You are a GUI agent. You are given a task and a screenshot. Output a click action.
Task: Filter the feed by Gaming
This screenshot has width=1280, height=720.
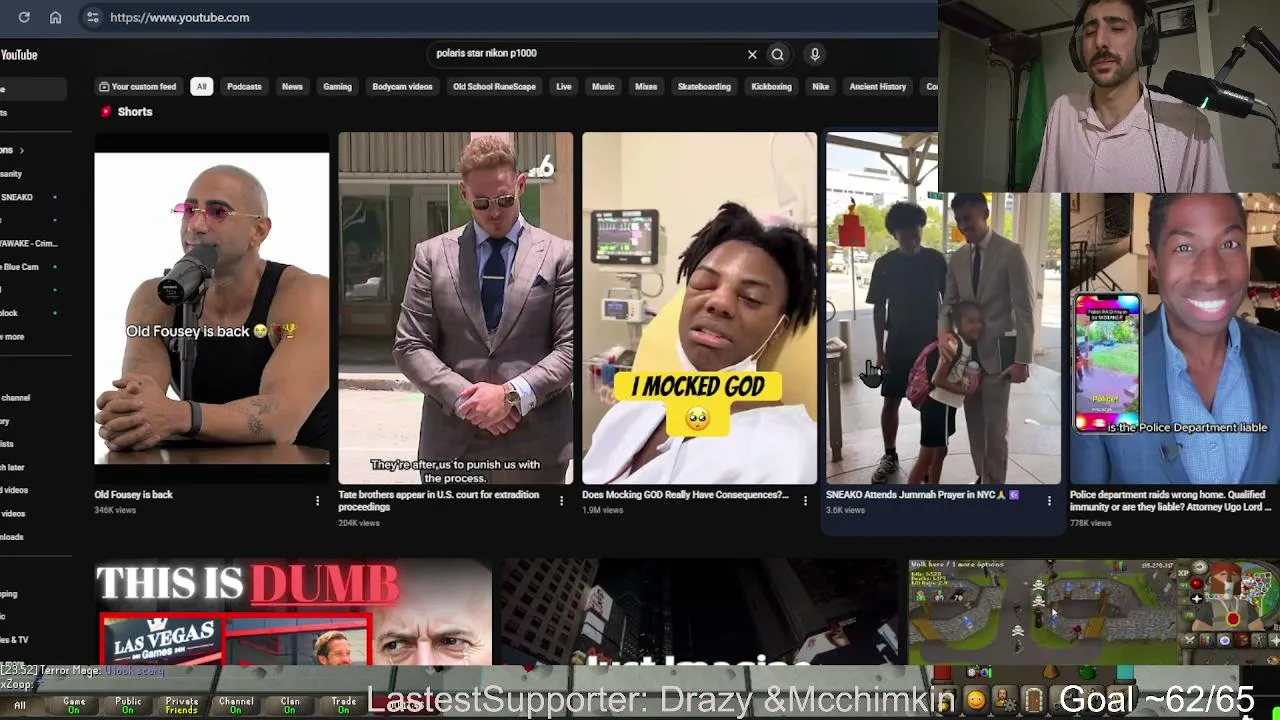[337, 87]
